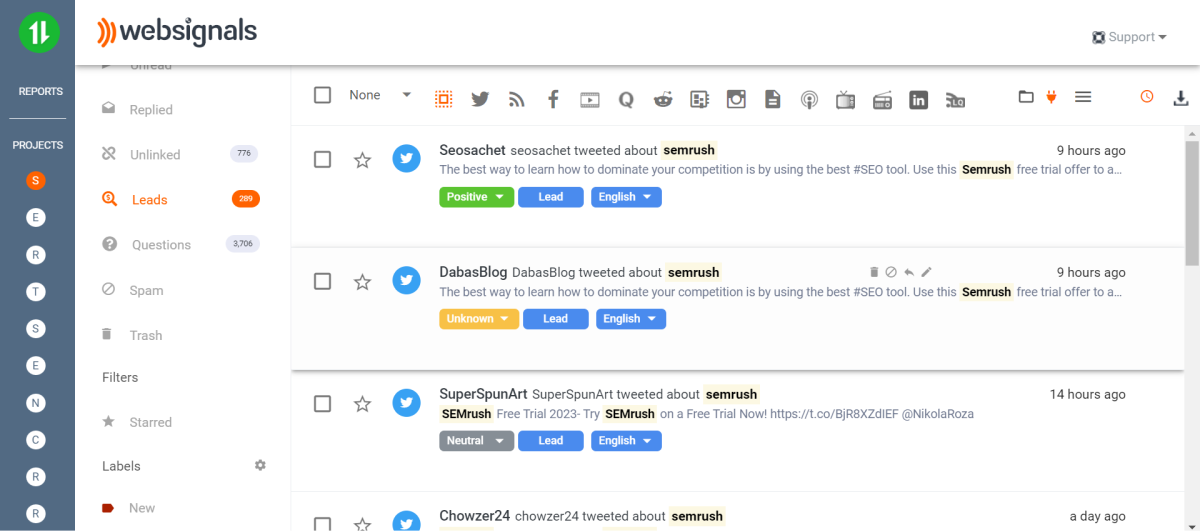Star the Seosachet mention
Image resolution: width=1200 pixels, height=531 pixels.
362,159
